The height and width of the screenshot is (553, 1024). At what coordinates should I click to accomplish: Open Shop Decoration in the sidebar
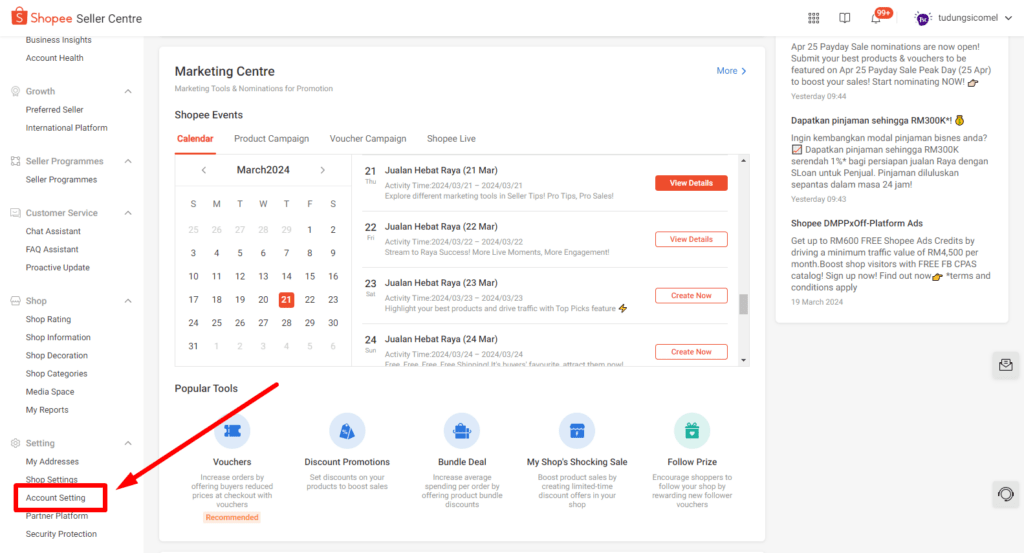tap(57, 356)
